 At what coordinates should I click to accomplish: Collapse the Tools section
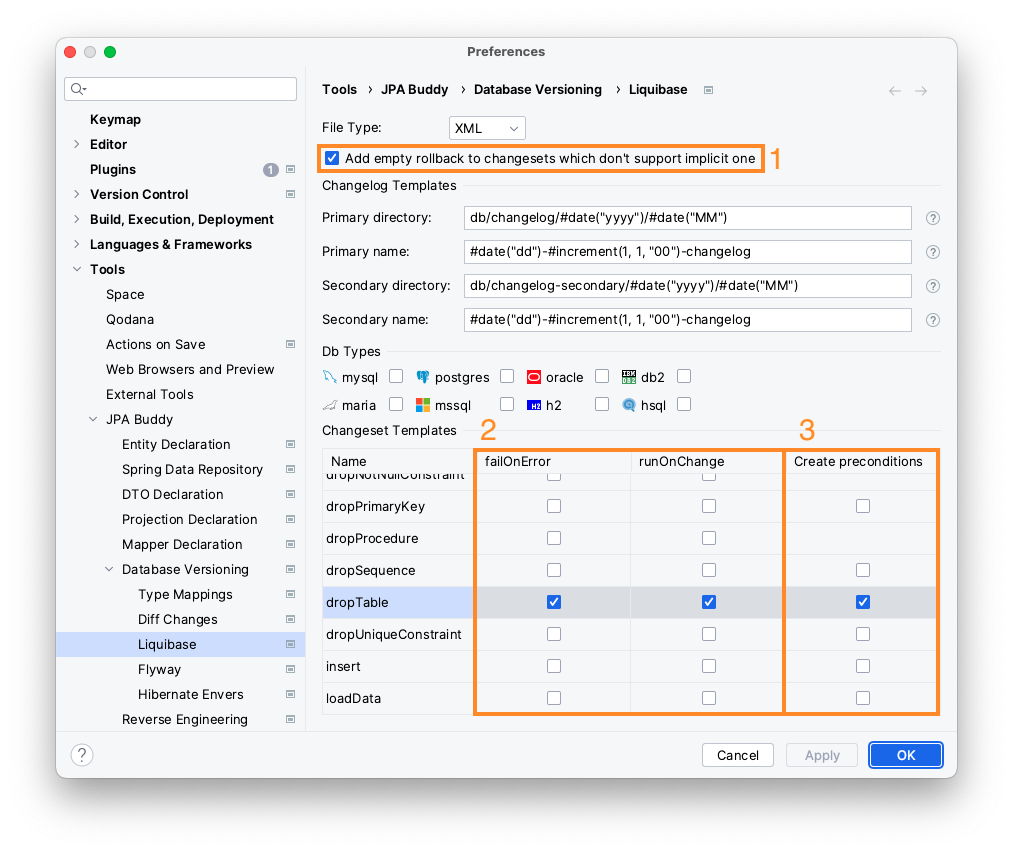[77, 269]
